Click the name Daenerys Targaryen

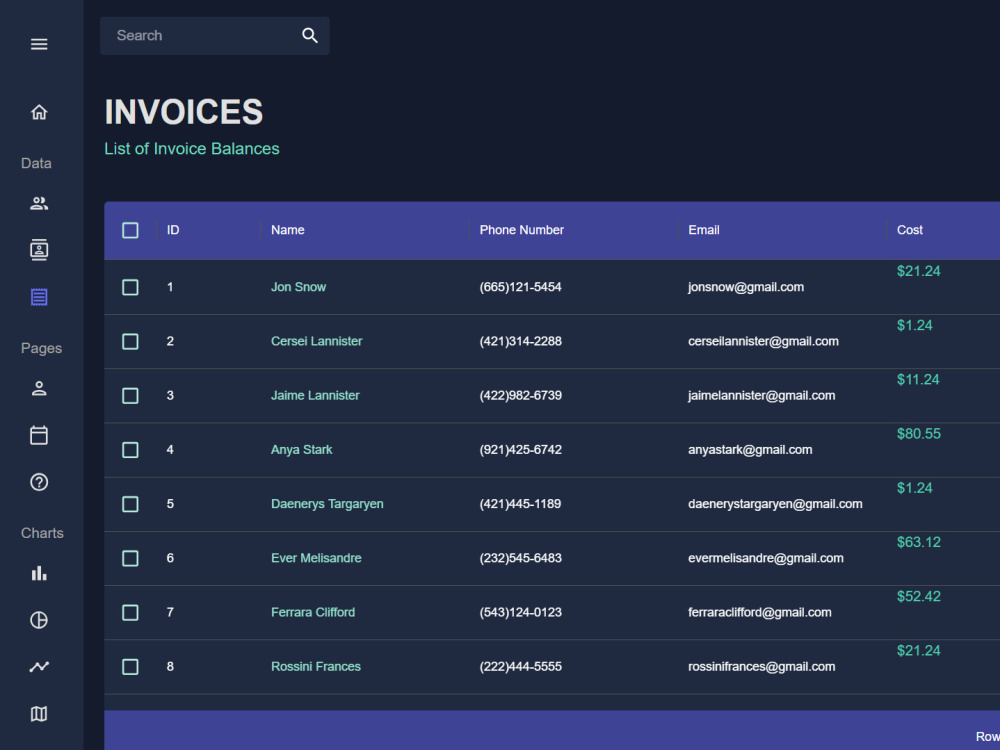coord(327,504)
